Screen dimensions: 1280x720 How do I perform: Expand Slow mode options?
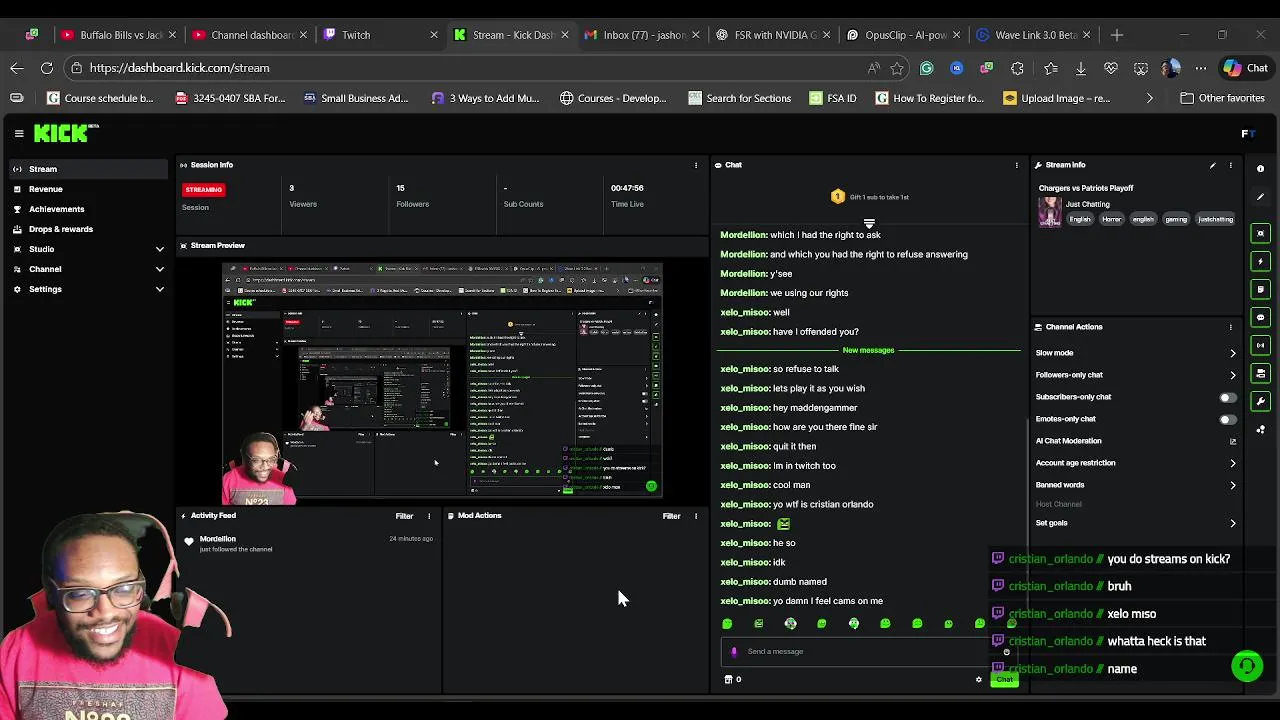1232,353
